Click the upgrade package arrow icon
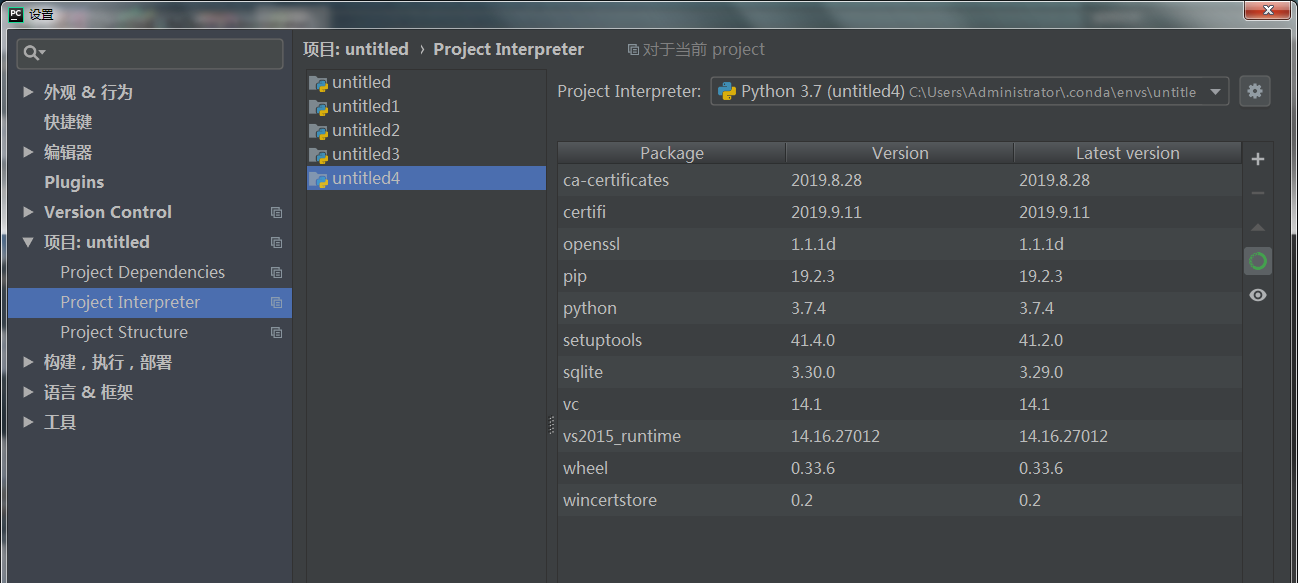This screenshot has width=1298, height=583. point(1257,227)
